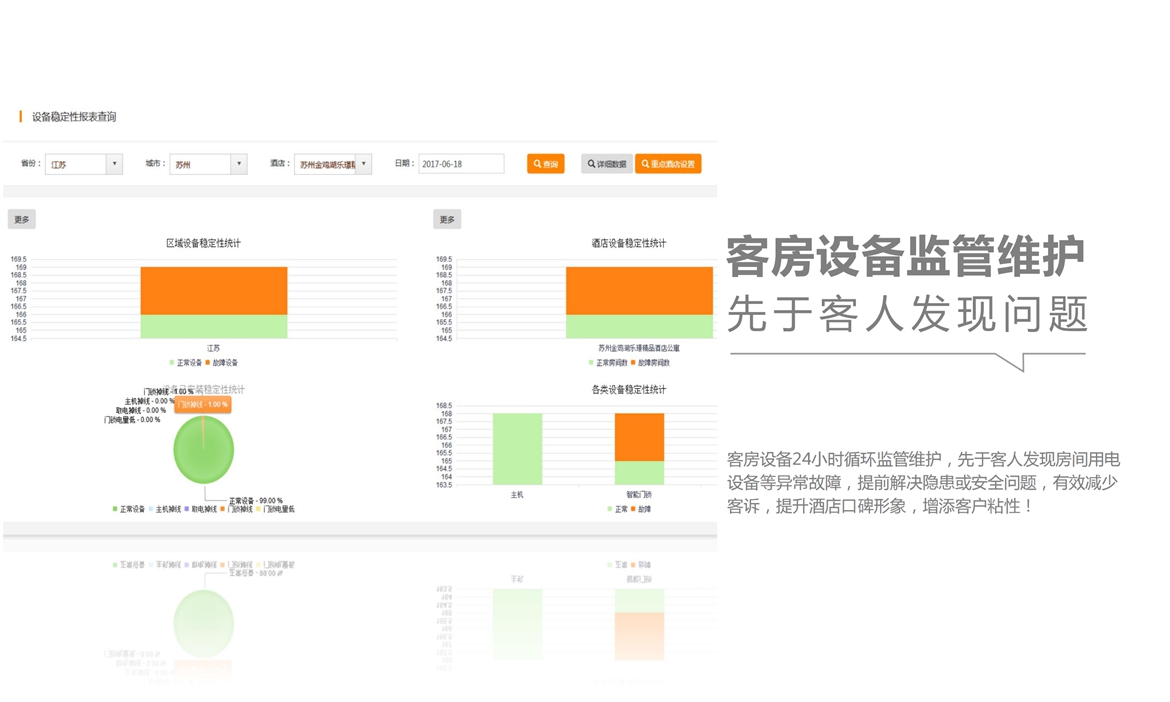Viewport: 1170px width, 702px height.
Task: Toggle 门锁电量低 legend under the pie chart
Action: pos(278,509)
